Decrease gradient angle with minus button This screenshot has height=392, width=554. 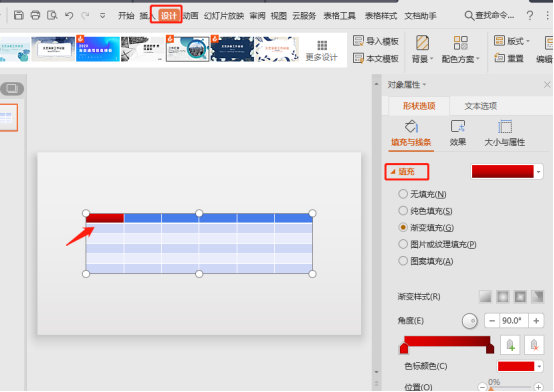point(492,321)
